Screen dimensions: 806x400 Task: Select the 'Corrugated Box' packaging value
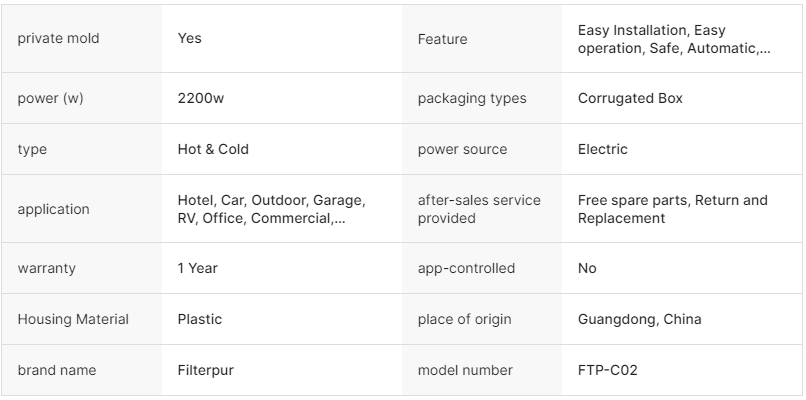pos(630,99)
